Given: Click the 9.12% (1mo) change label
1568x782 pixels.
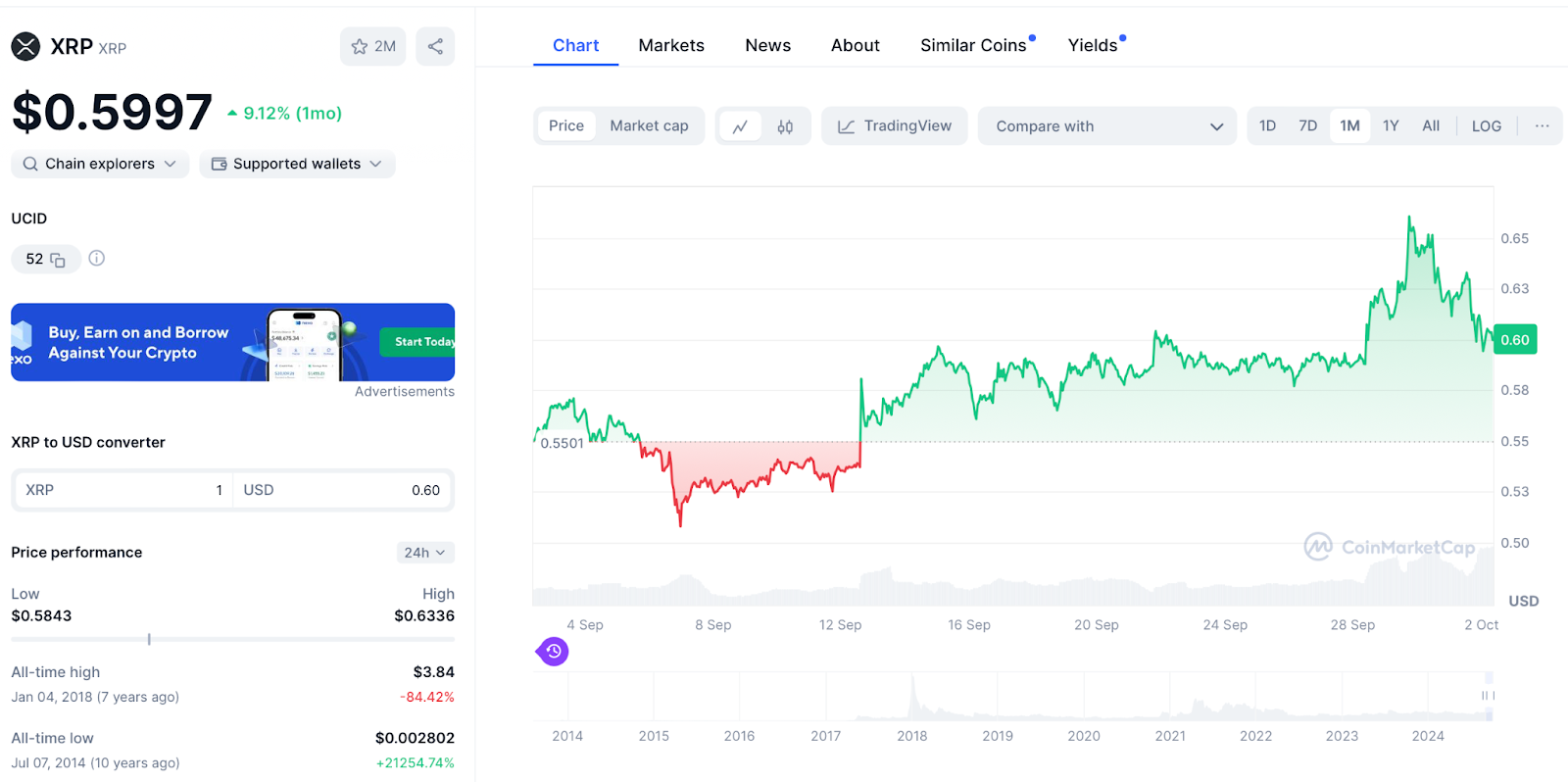Looking at the screenshot, I should 284,114.
